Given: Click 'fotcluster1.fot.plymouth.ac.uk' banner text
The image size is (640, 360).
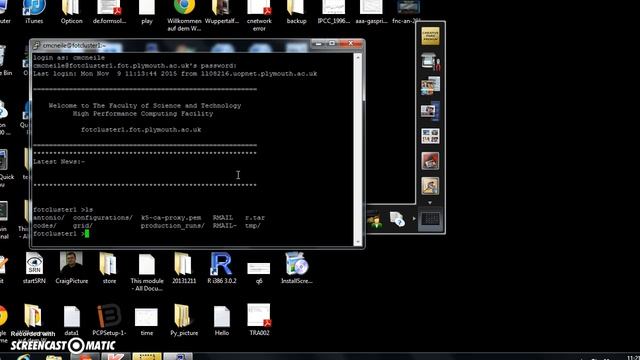Looking at the screenshot, I should point(141,130).
